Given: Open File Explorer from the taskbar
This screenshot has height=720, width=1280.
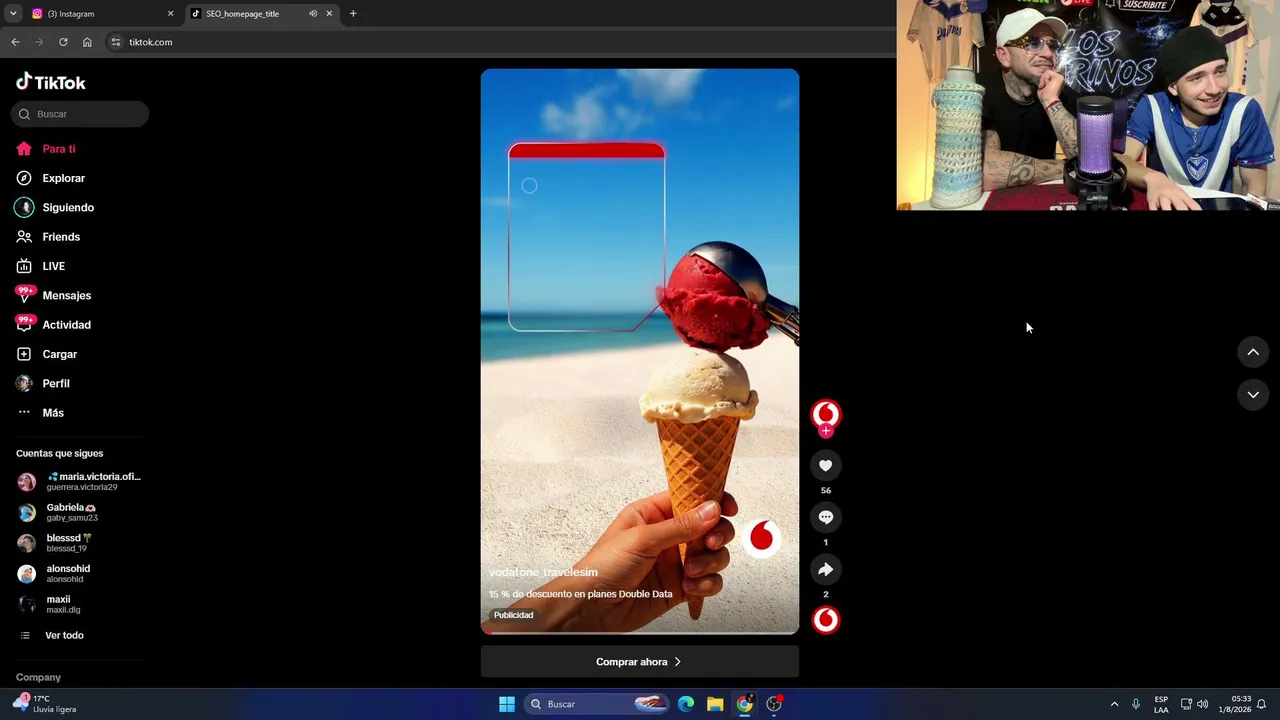Looking at the screenshot, I should 715,704.
